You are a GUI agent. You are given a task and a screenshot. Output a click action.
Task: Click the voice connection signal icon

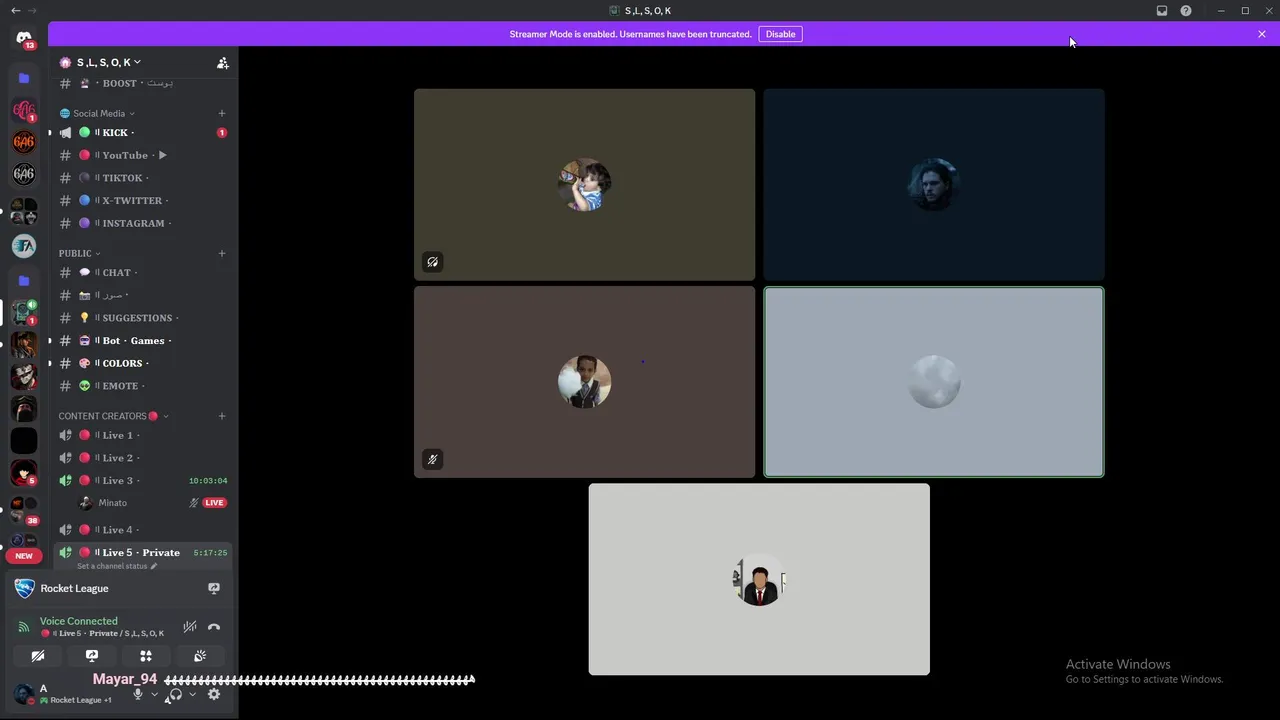24,627
